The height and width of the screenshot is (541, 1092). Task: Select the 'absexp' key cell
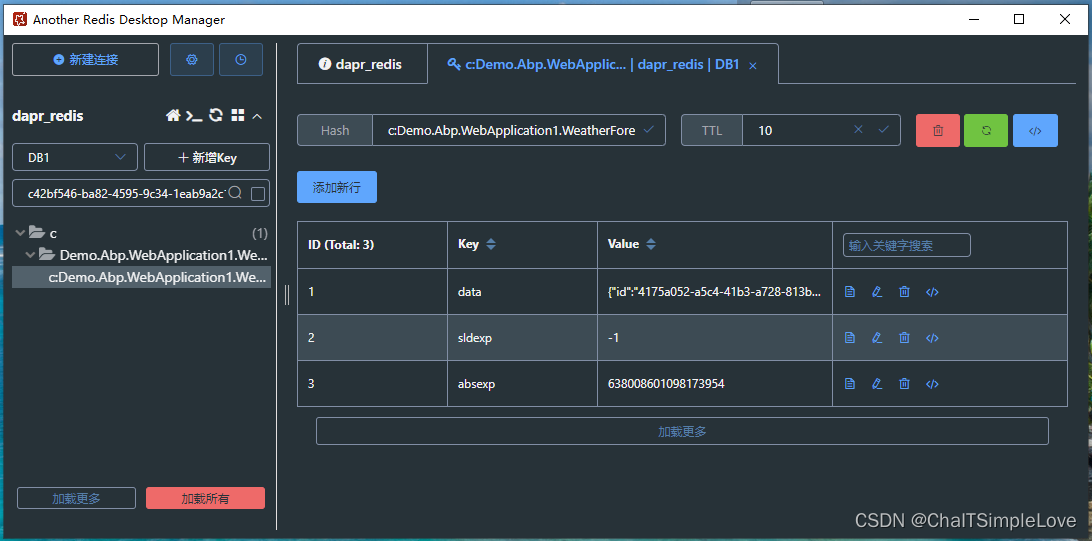522,384
